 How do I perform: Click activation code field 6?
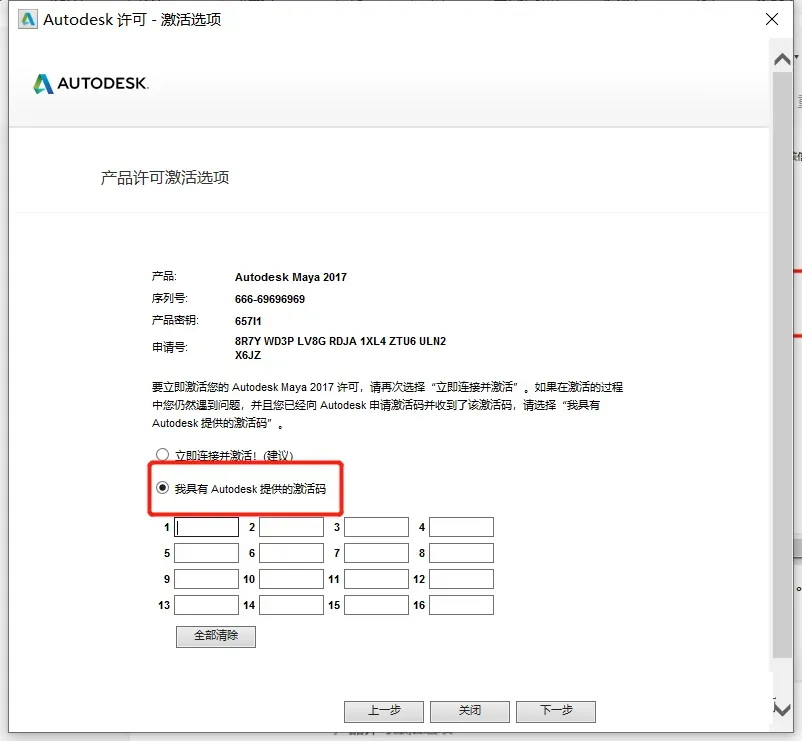[x=292, y=553]
